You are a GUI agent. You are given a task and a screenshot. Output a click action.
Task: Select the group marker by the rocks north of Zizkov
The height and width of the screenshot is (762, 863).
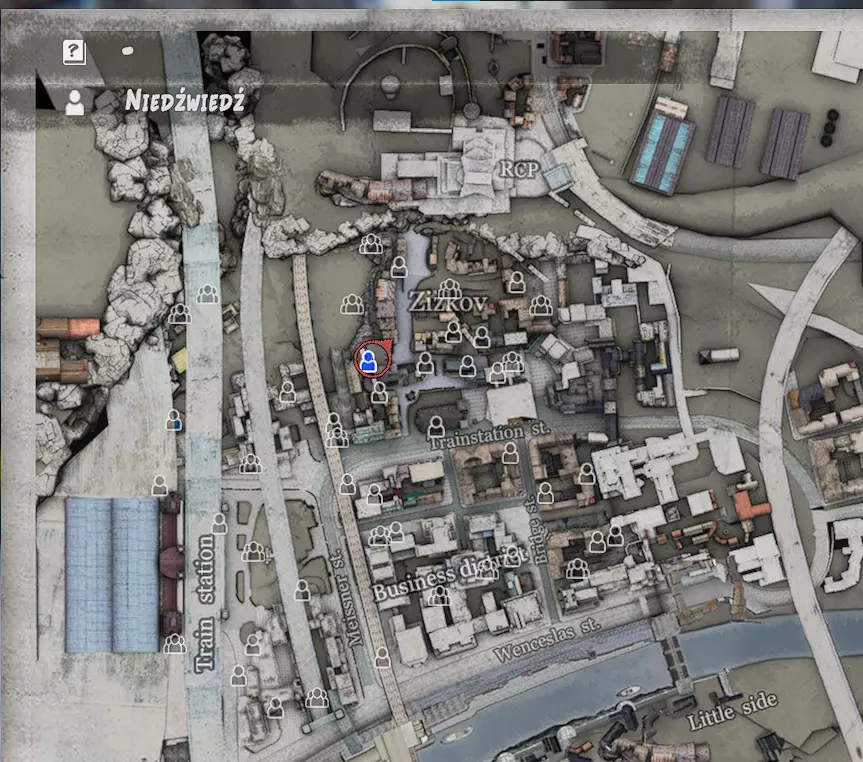[371, 243]
